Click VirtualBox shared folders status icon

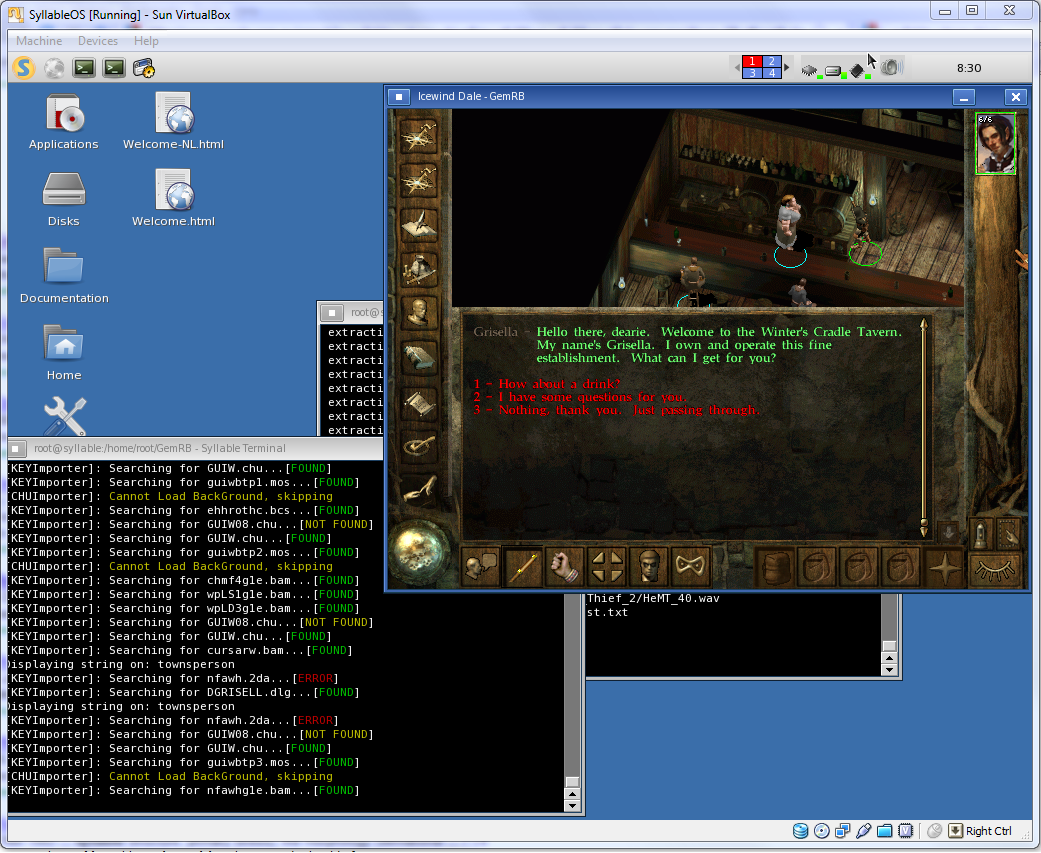pos(884,831)
